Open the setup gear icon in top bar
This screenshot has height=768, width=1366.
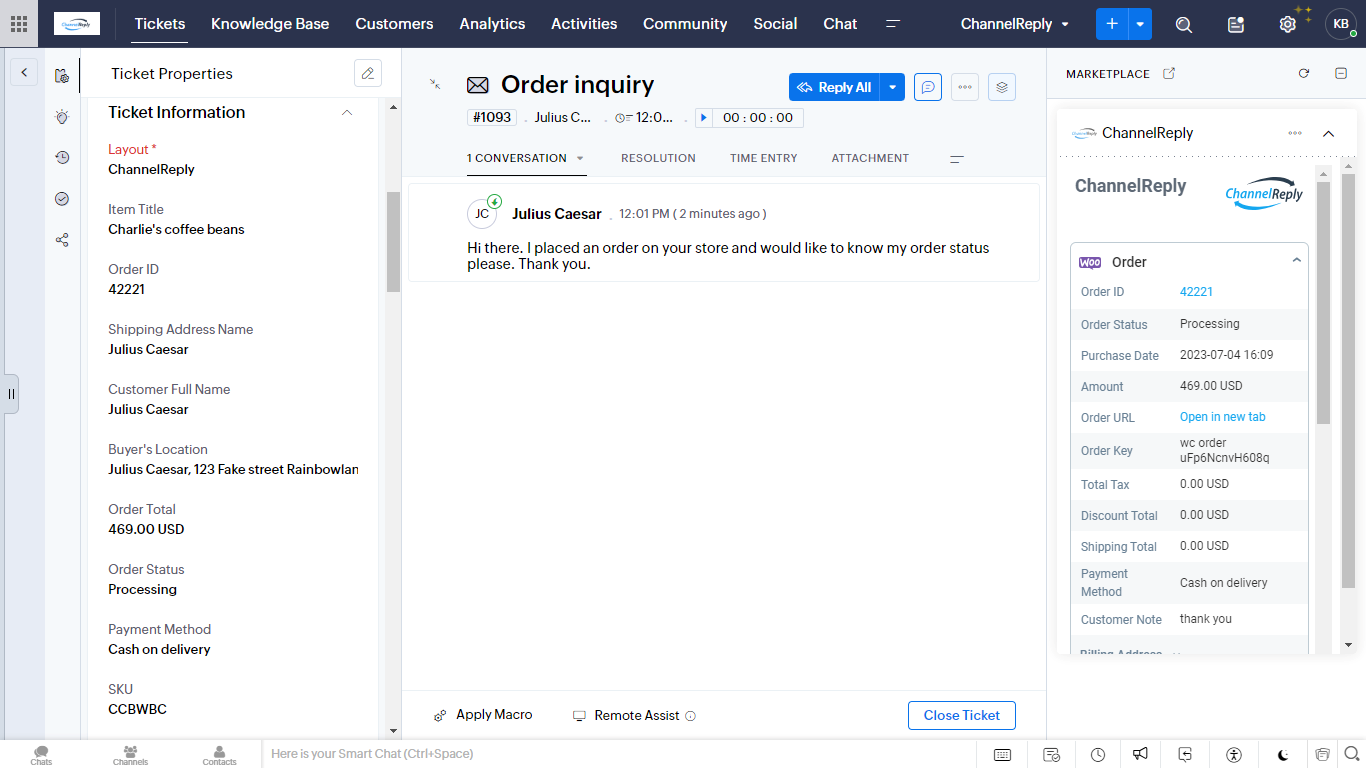pyautogui.click(x=1288, y=25)
